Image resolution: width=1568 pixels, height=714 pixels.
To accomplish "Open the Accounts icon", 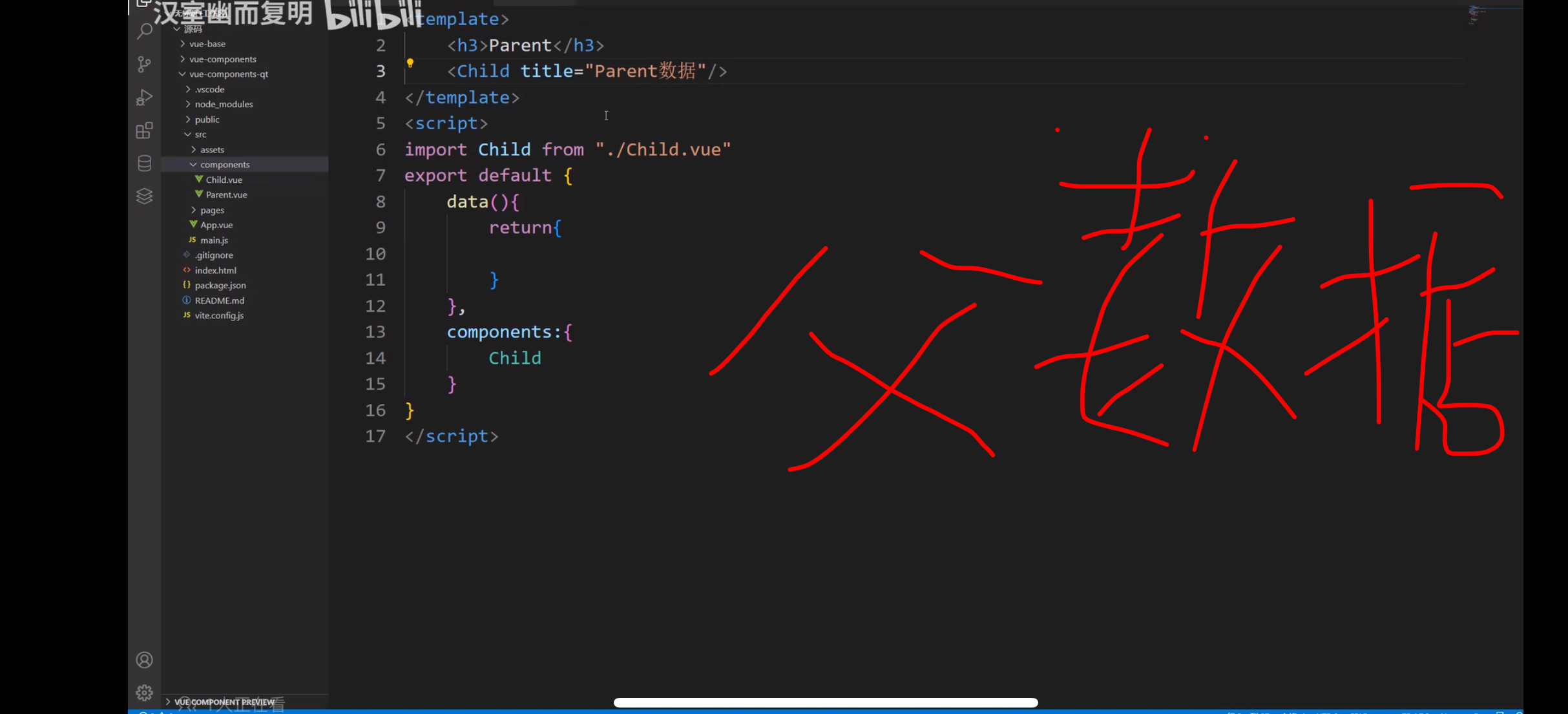I will 145,660.
